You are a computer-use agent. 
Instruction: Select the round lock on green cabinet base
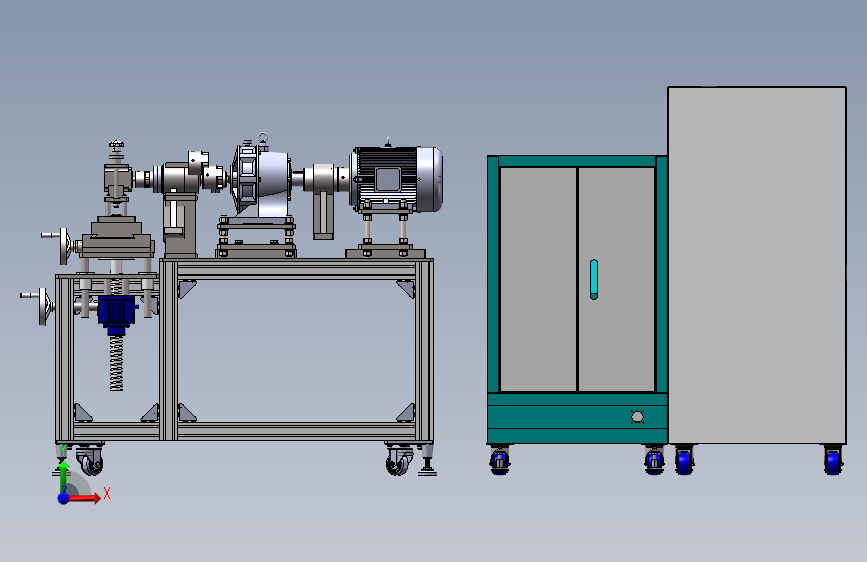(637, 417)
